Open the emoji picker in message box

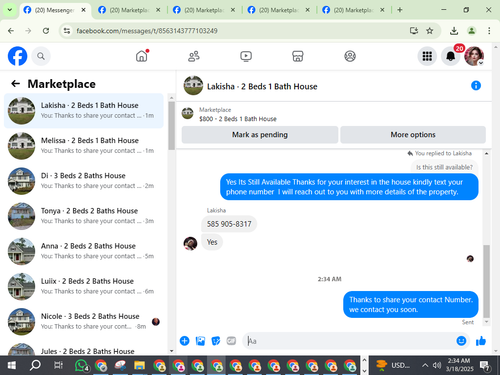pos(461,341)
